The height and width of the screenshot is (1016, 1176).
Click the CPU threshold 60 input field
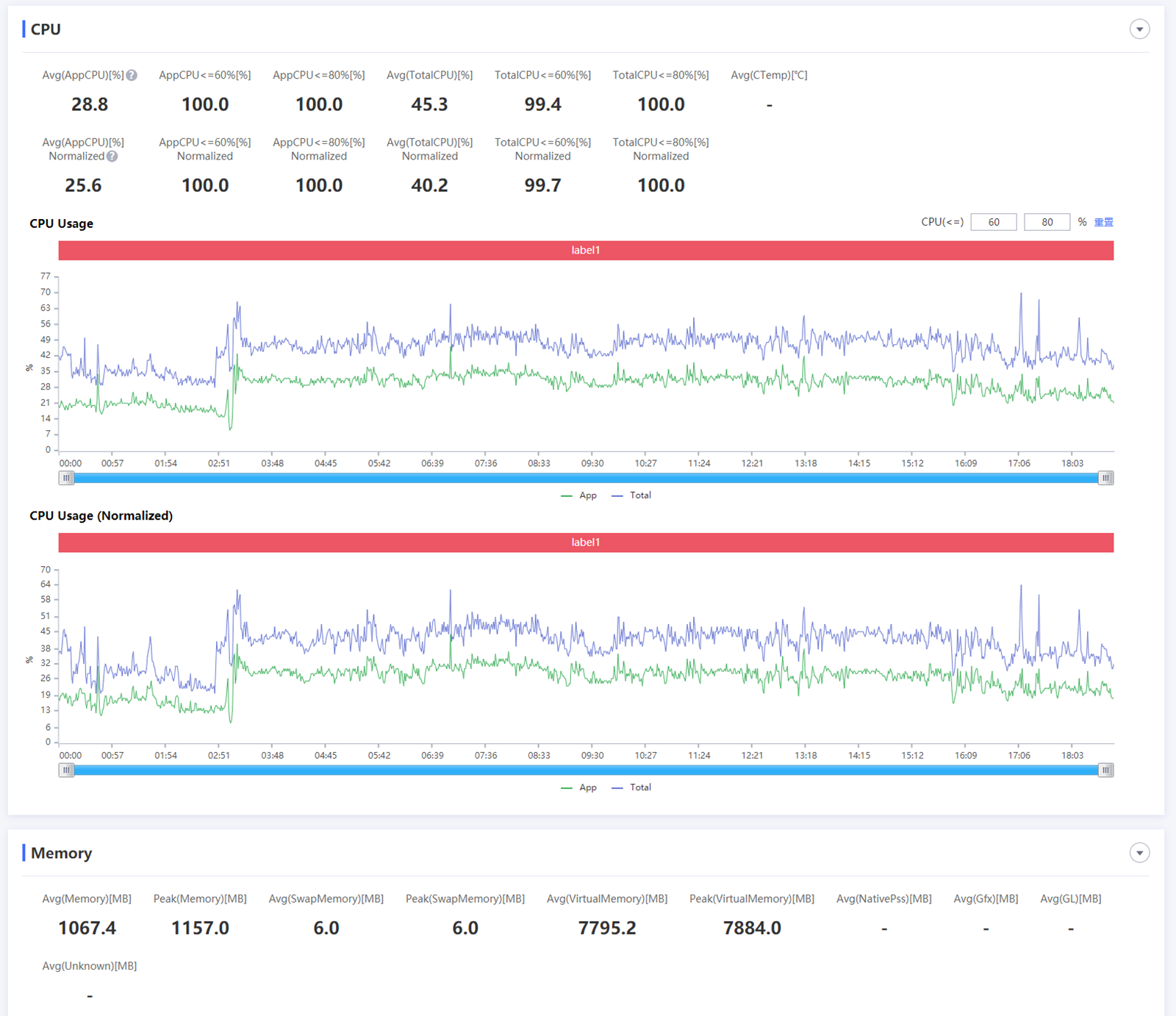pyautogui.click(x=993, y=222)
